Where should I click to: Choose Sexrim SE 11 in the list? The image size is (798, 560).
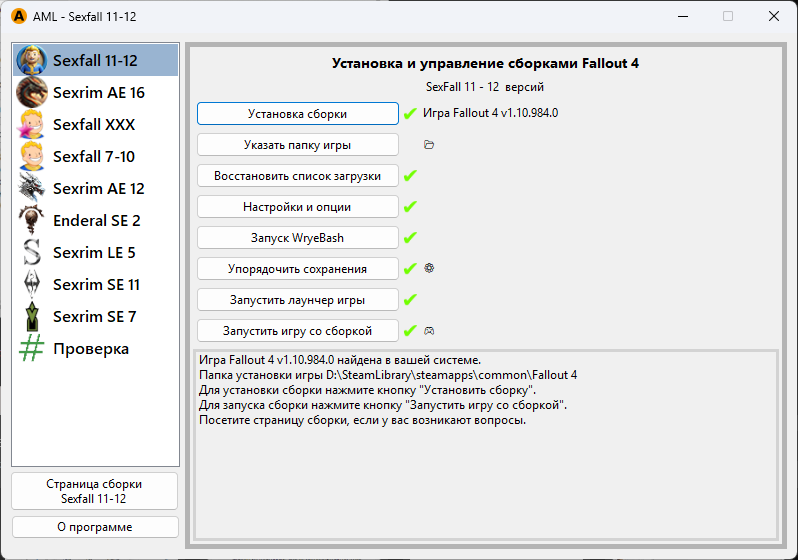[96, 285]
